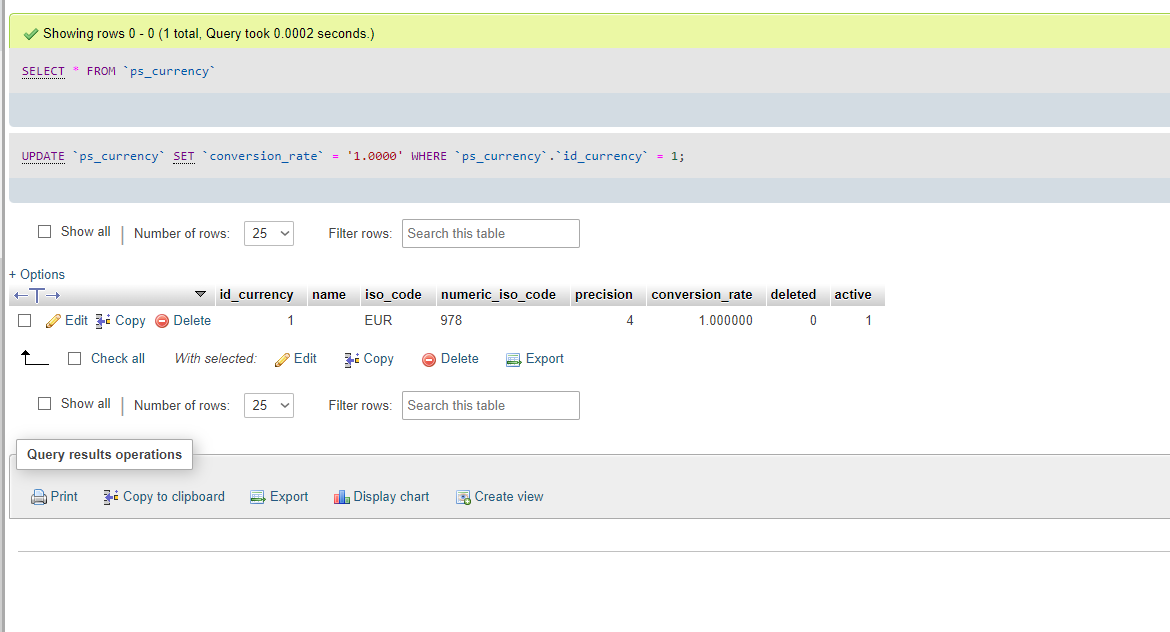This screenshot has width=1170, height=632.
Task: Click the With selected Edit pencil icon
Action: pos(282,360)
